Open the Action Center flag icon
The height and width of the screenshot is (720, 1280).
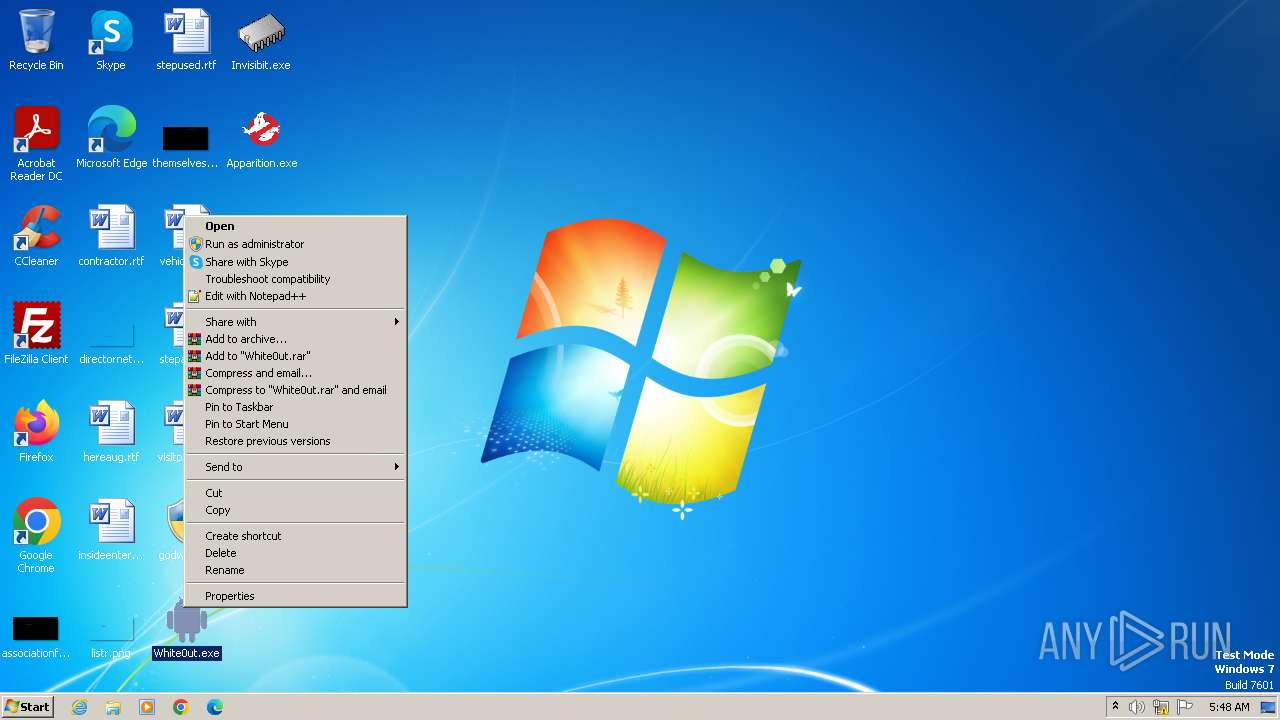click(x=1185, y=707)
